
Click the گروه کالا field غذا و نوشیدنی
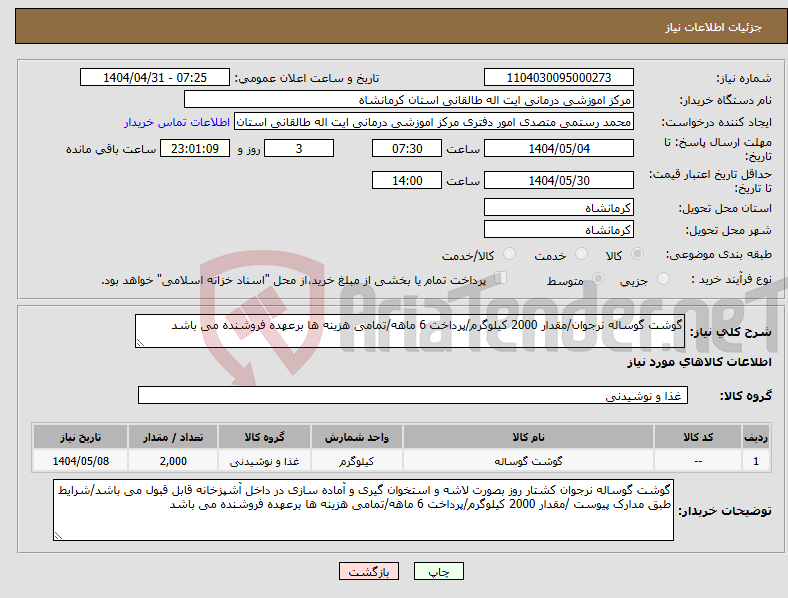tap(413, 395)
